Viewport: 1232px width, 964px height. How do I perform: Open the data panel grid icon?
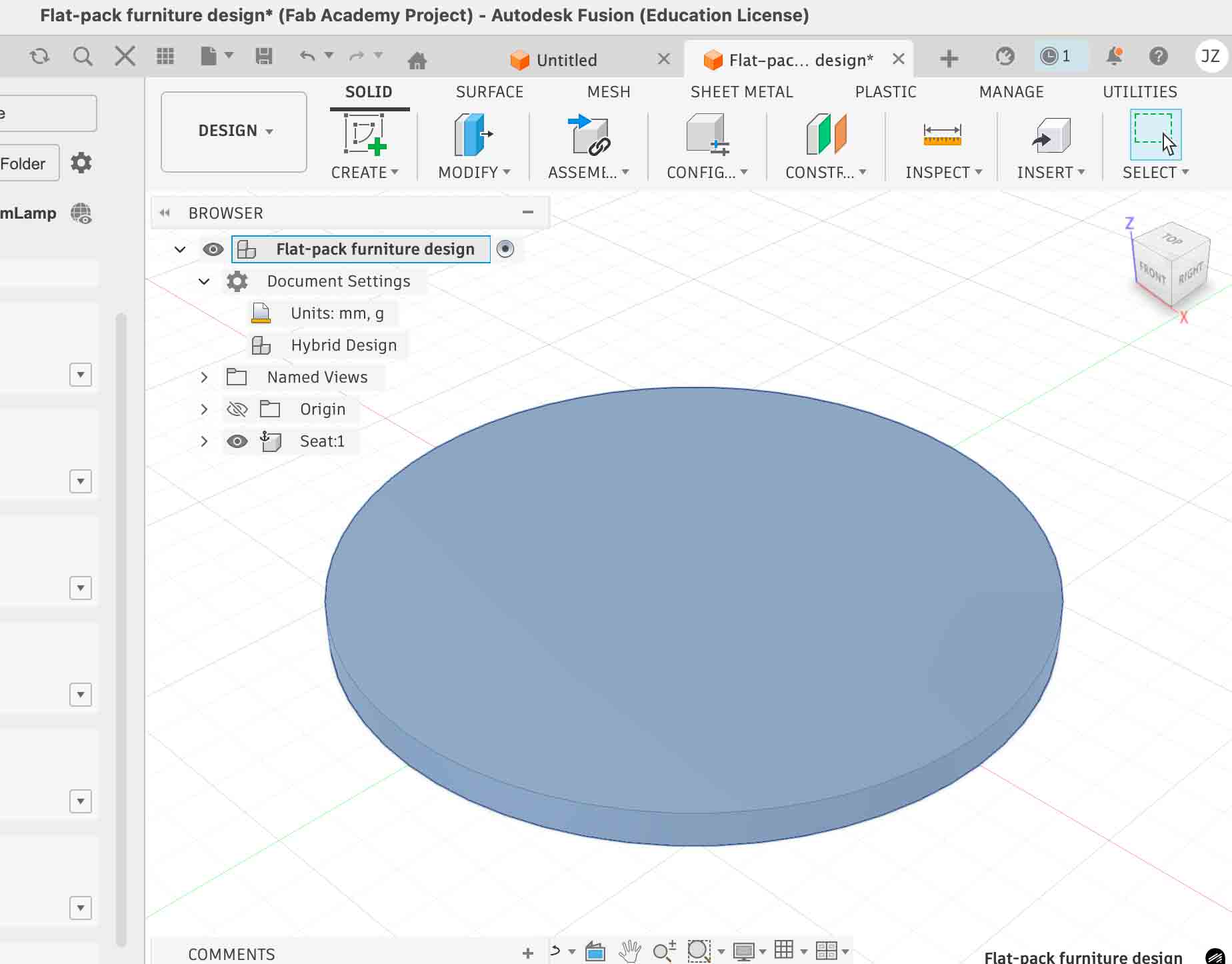coord(165,56)
